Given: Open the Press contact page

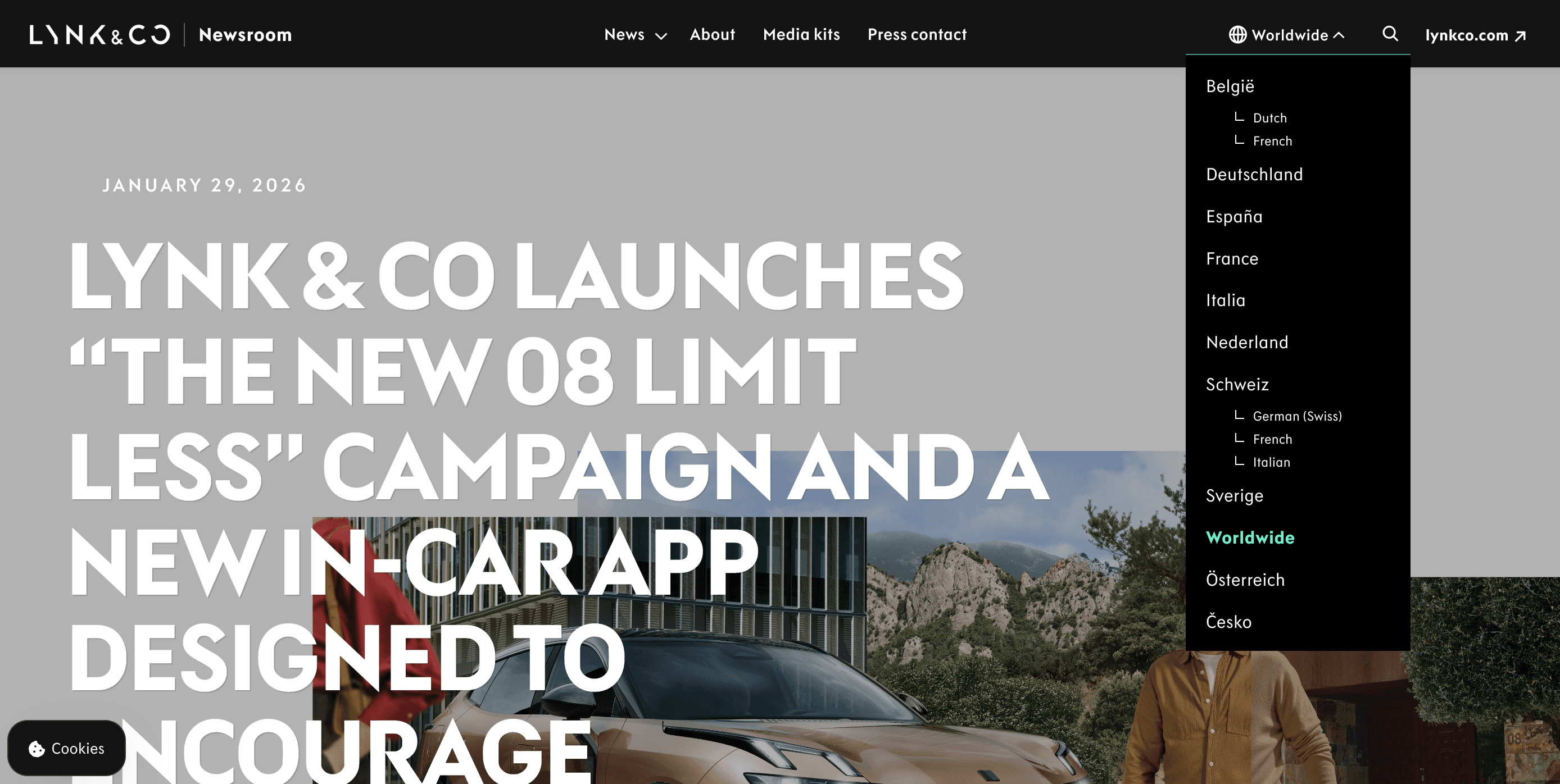Looking at the screenshot, I should pyautogui.click(x=917, y=34).
